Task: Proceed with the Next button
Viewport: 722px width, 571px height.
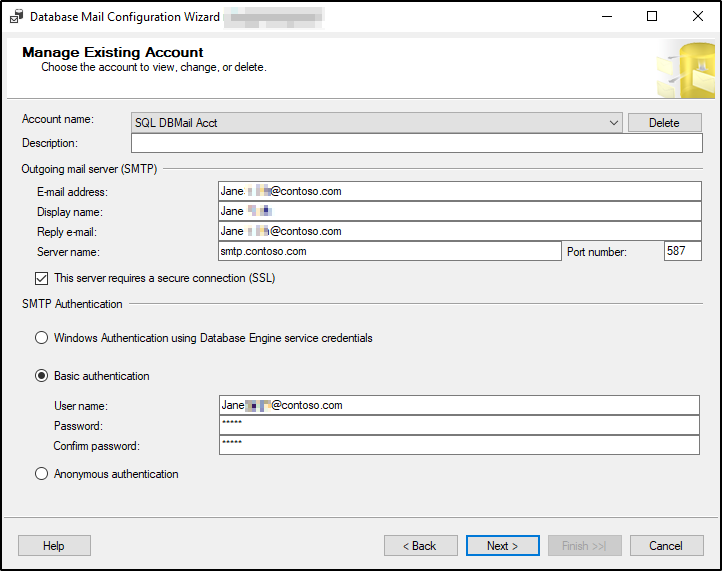Action: pos(502,546)
